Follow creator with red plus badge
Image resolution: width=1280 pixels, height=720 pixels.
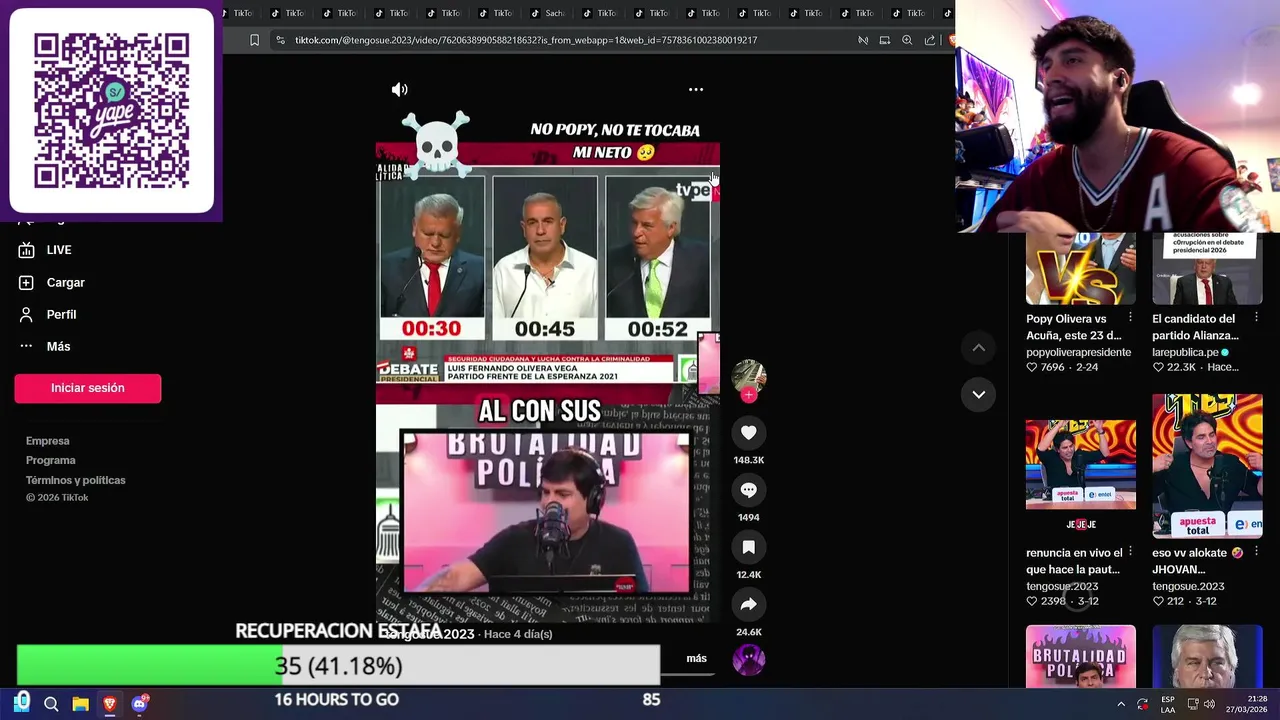pos(748,395)
